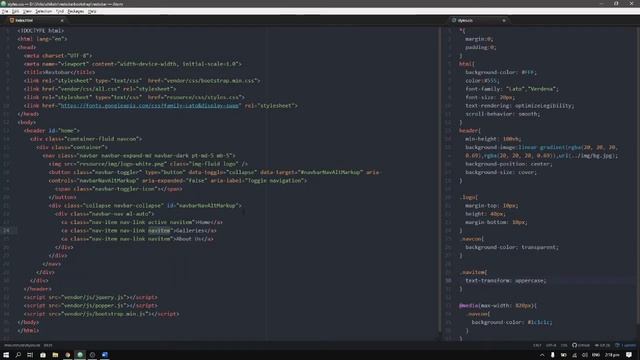
Task: Click the CRLF line ending selector
Action: pos(537,345)
